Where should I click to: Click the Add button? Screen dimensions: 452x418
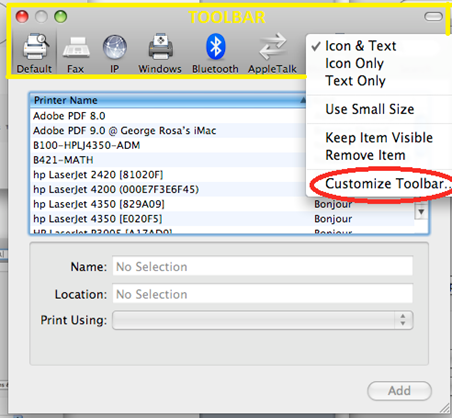399,391
